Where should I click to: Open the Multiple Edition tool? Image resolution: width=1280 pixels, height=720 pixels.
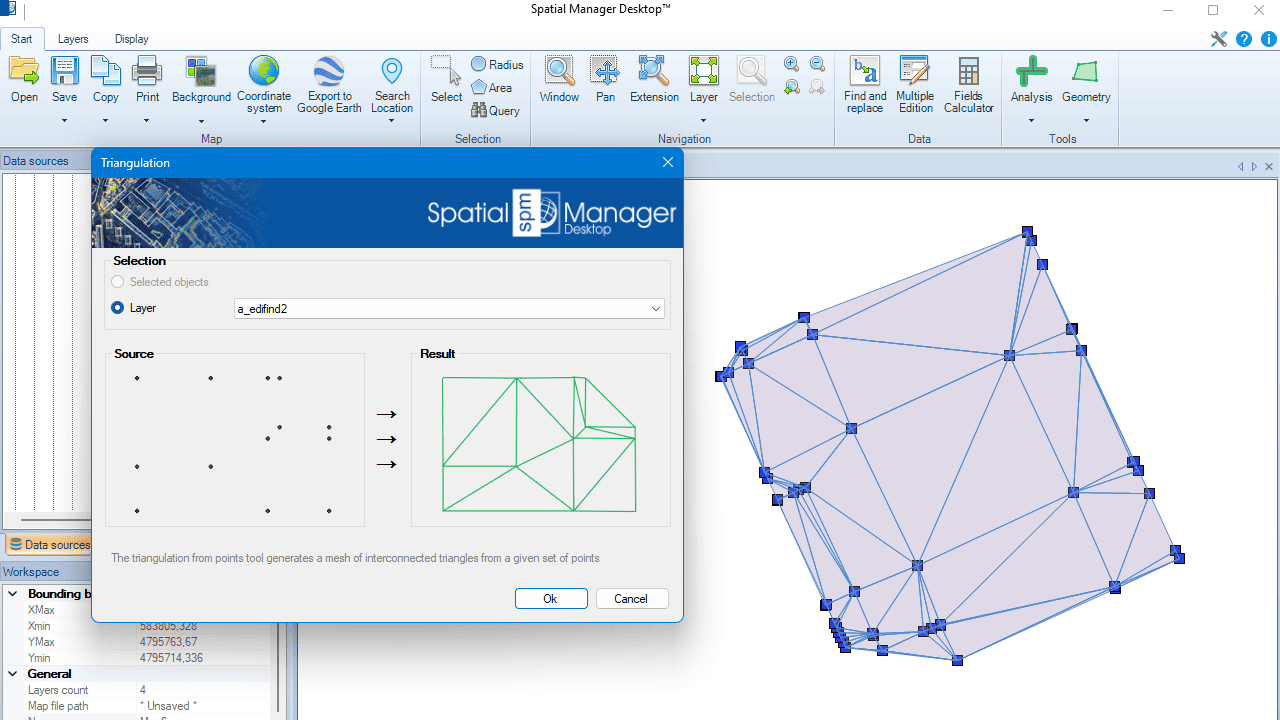coord(915,84)
